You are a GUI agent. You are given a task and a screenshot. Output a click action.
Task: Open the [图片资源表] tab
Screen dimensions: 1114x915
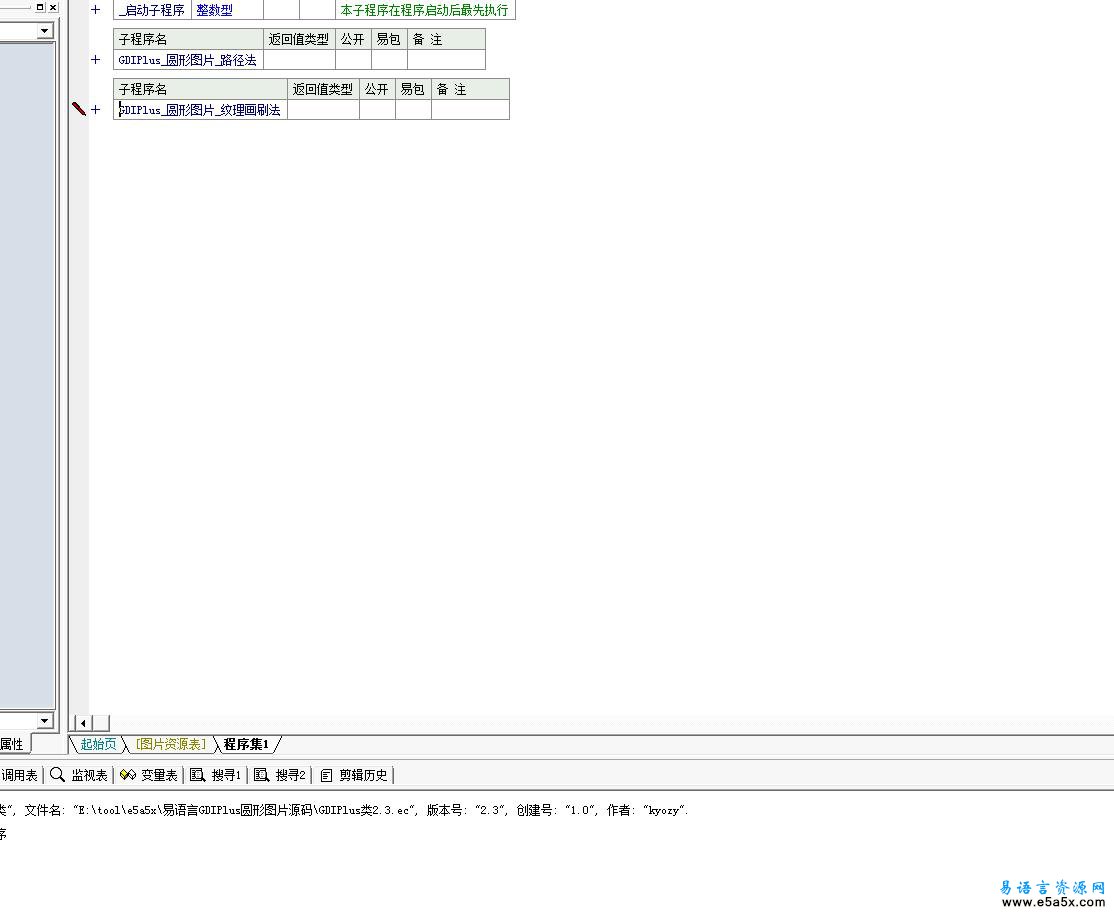(171, 744)
